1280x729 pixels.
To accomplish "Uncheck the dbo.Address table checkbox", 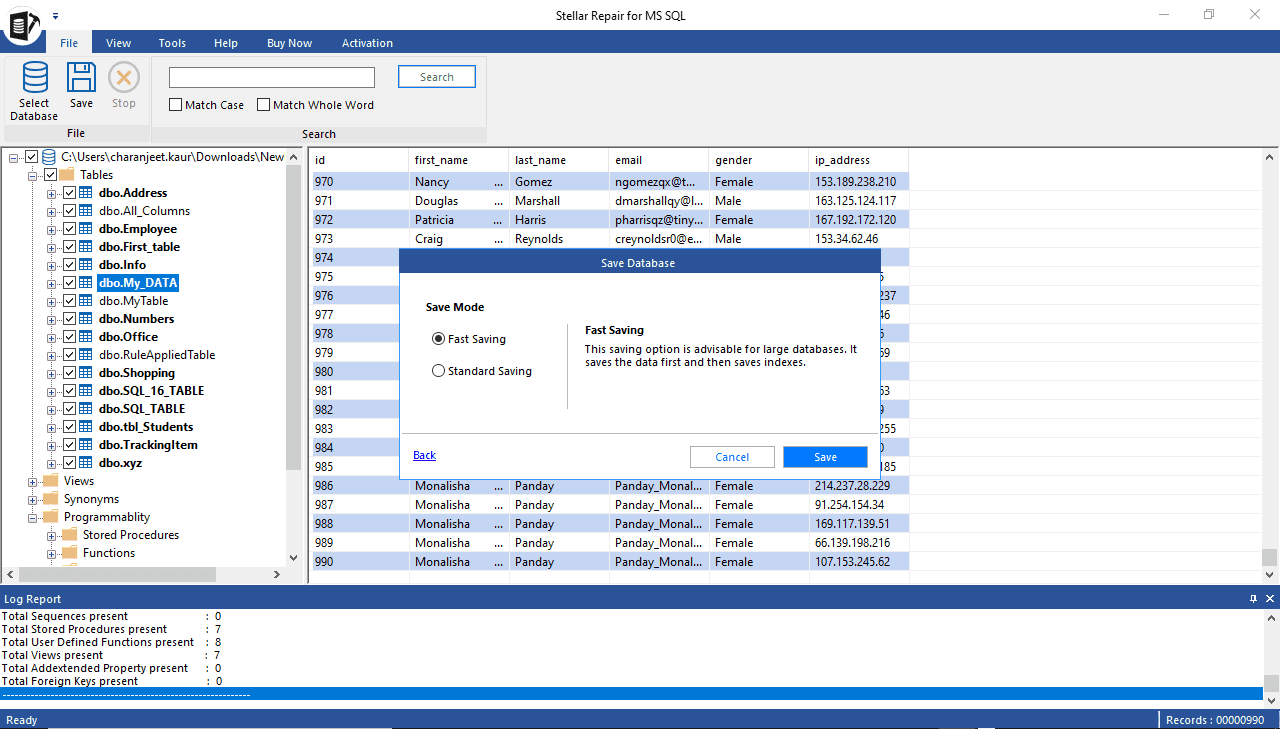I will (x=69, y=193).
